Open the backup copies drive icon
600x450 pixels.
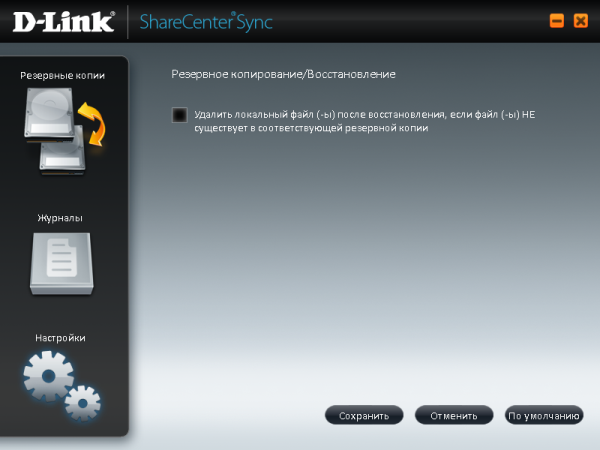pos(64,131)
